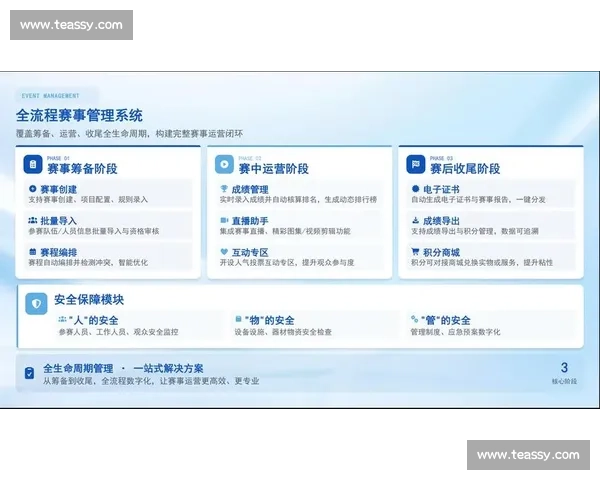The height and width of the screenshot is (480, 600).
Task: Click the 赛中运营阶段 heading
Action: 274,169
